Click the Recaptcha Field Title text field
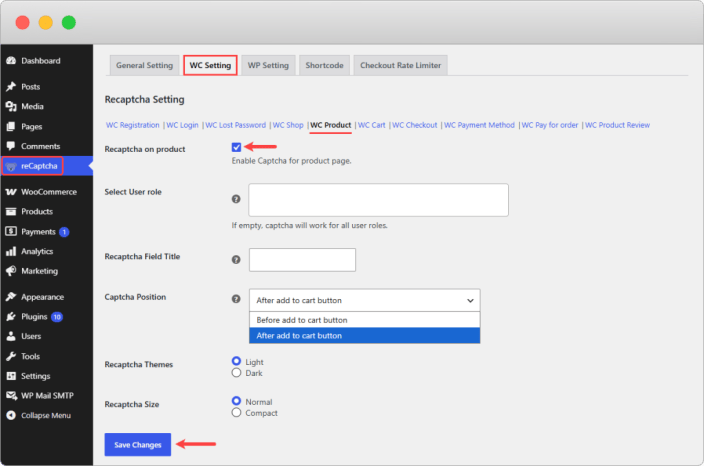 302,260
